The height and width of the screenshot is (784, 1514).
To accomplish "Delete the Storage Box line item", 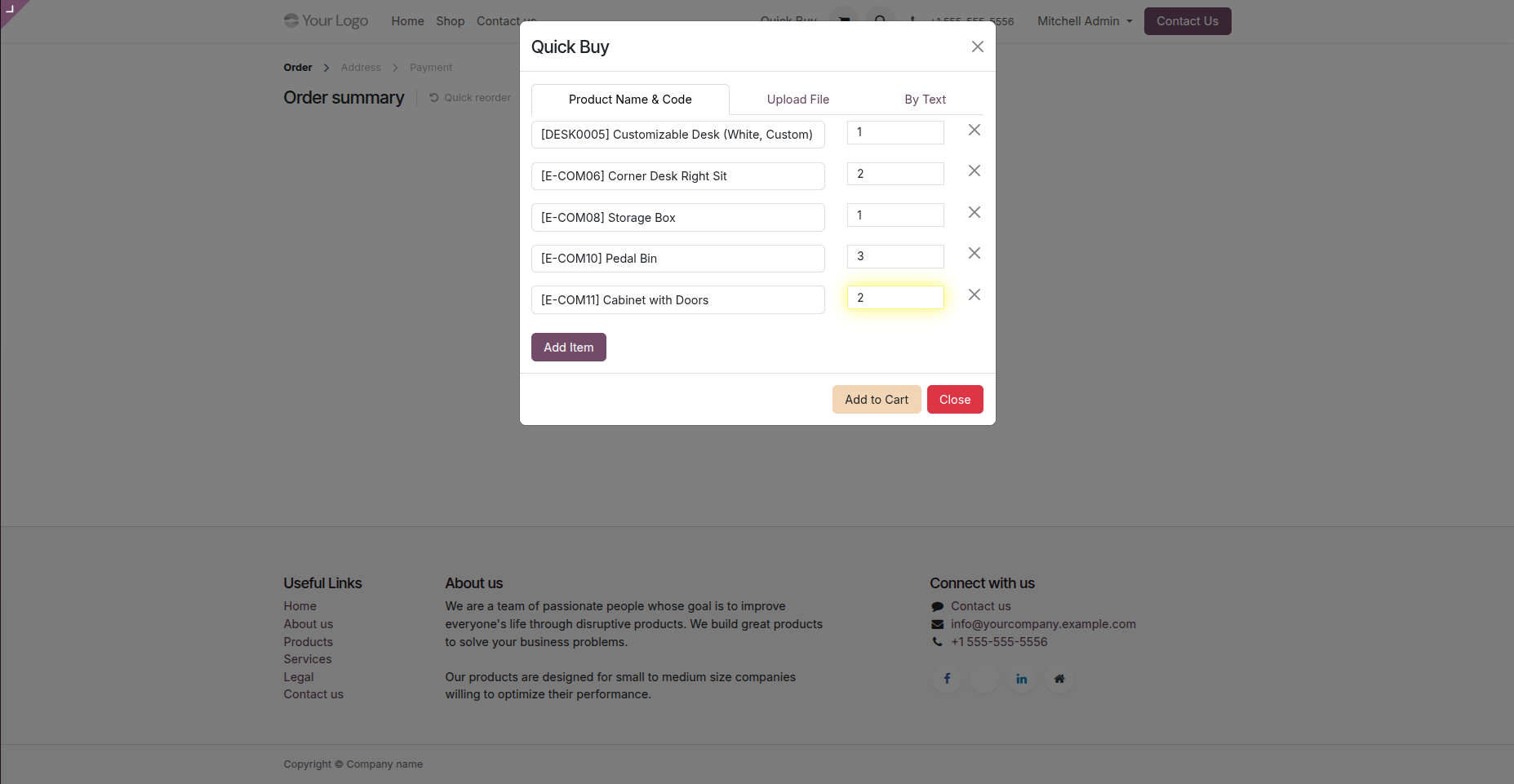I will pyautogui.click(x=974, y=213).
